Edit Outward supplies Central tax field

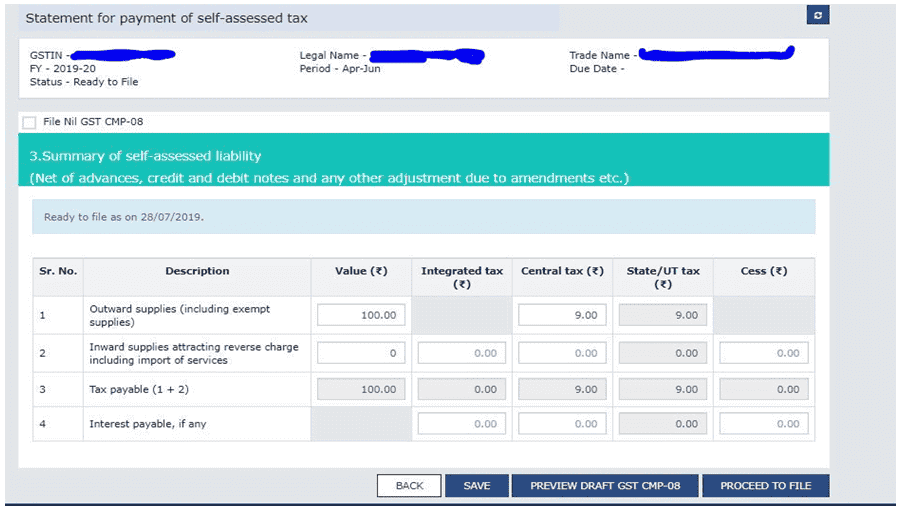click(x=562, y=315)
